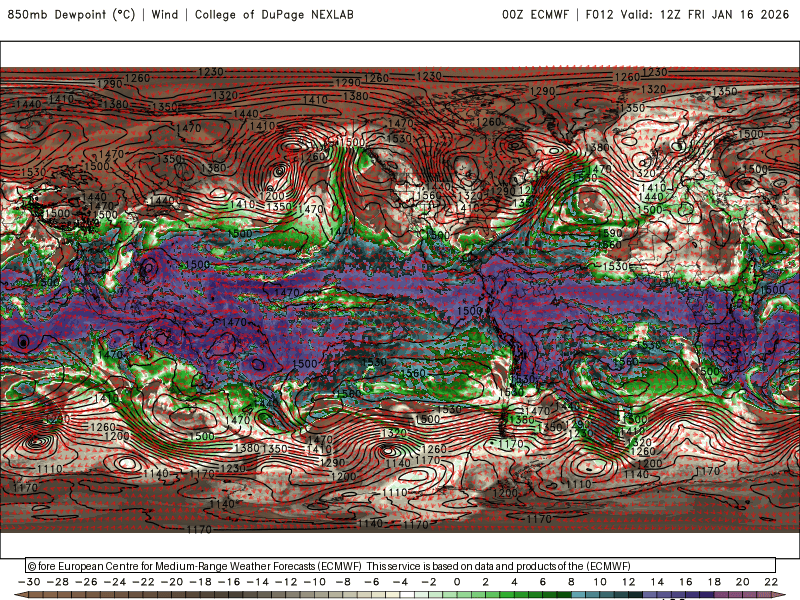The image size is (800, 600).
Task: Click the positive 14 scale value between 12 and 16
Action: pyautogui.click(x=657, y=582)
